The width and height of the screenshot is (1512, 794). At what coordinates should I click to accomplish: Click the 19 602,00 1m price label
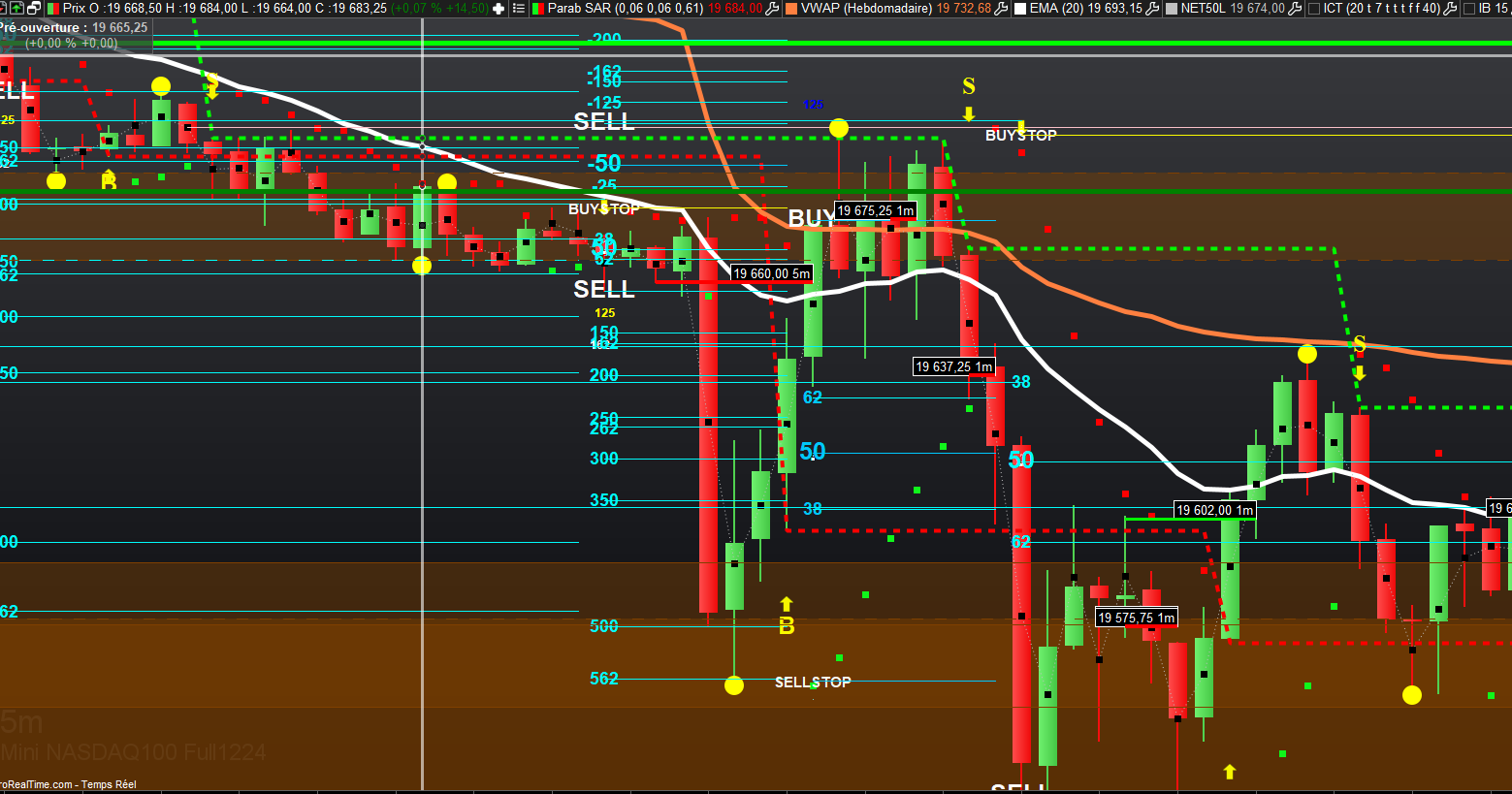pos(1215,510)
